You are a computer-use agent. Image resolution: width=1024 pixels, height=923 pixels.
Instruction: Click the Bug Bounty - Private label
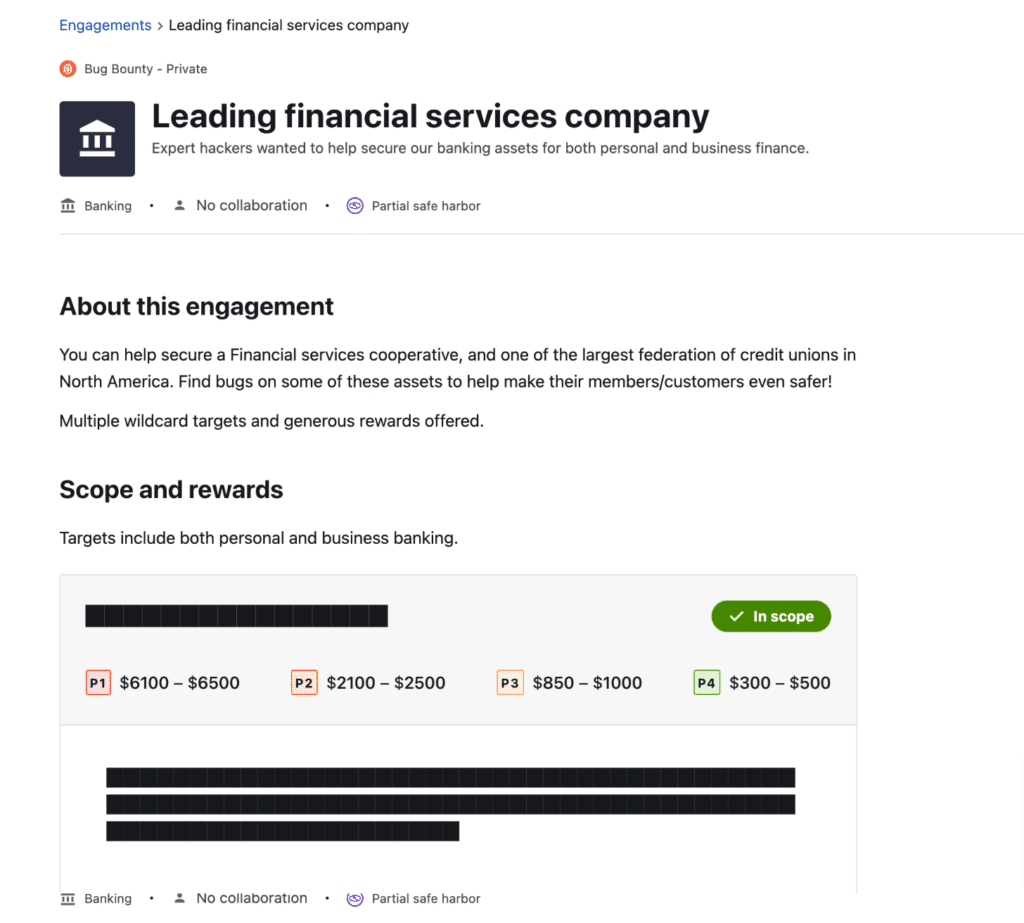[x=145, y=69]
